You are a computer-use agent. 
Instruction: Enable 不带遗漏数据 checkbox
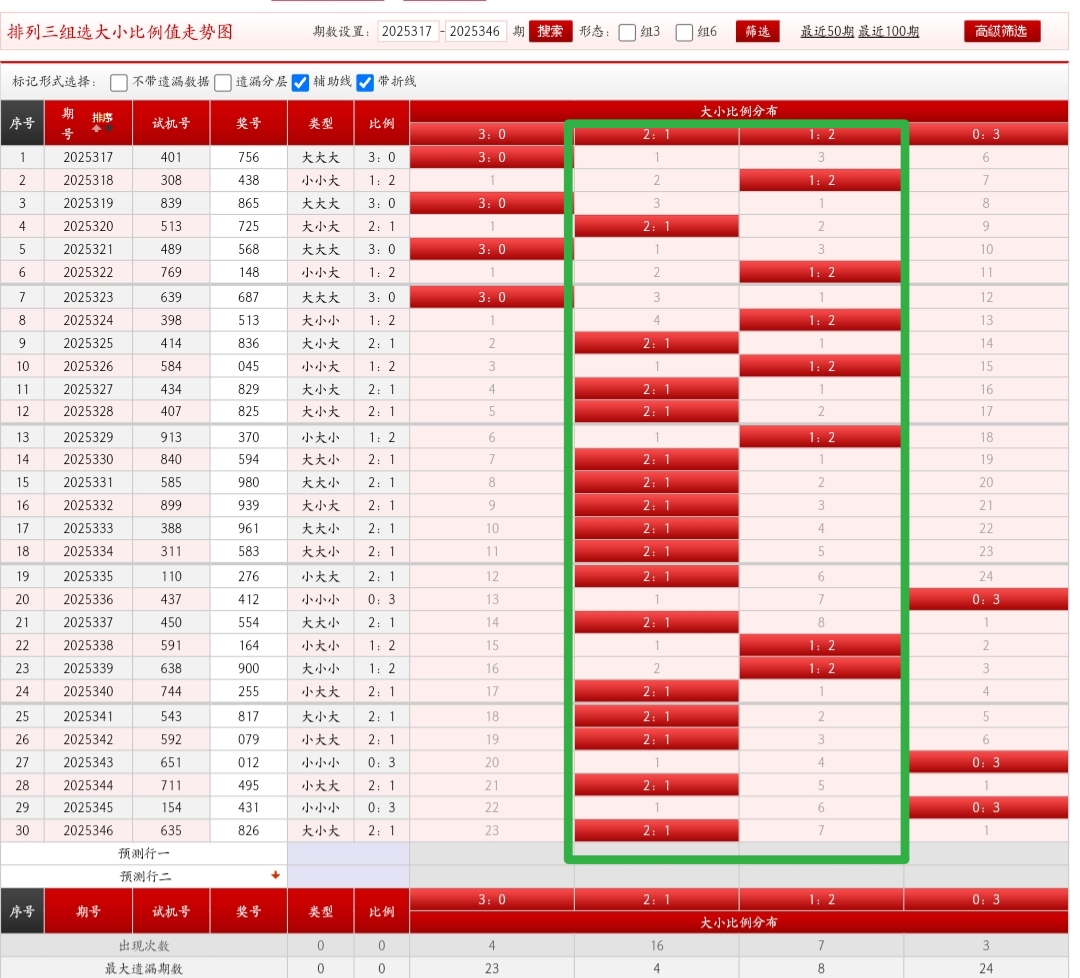[119, 83]
